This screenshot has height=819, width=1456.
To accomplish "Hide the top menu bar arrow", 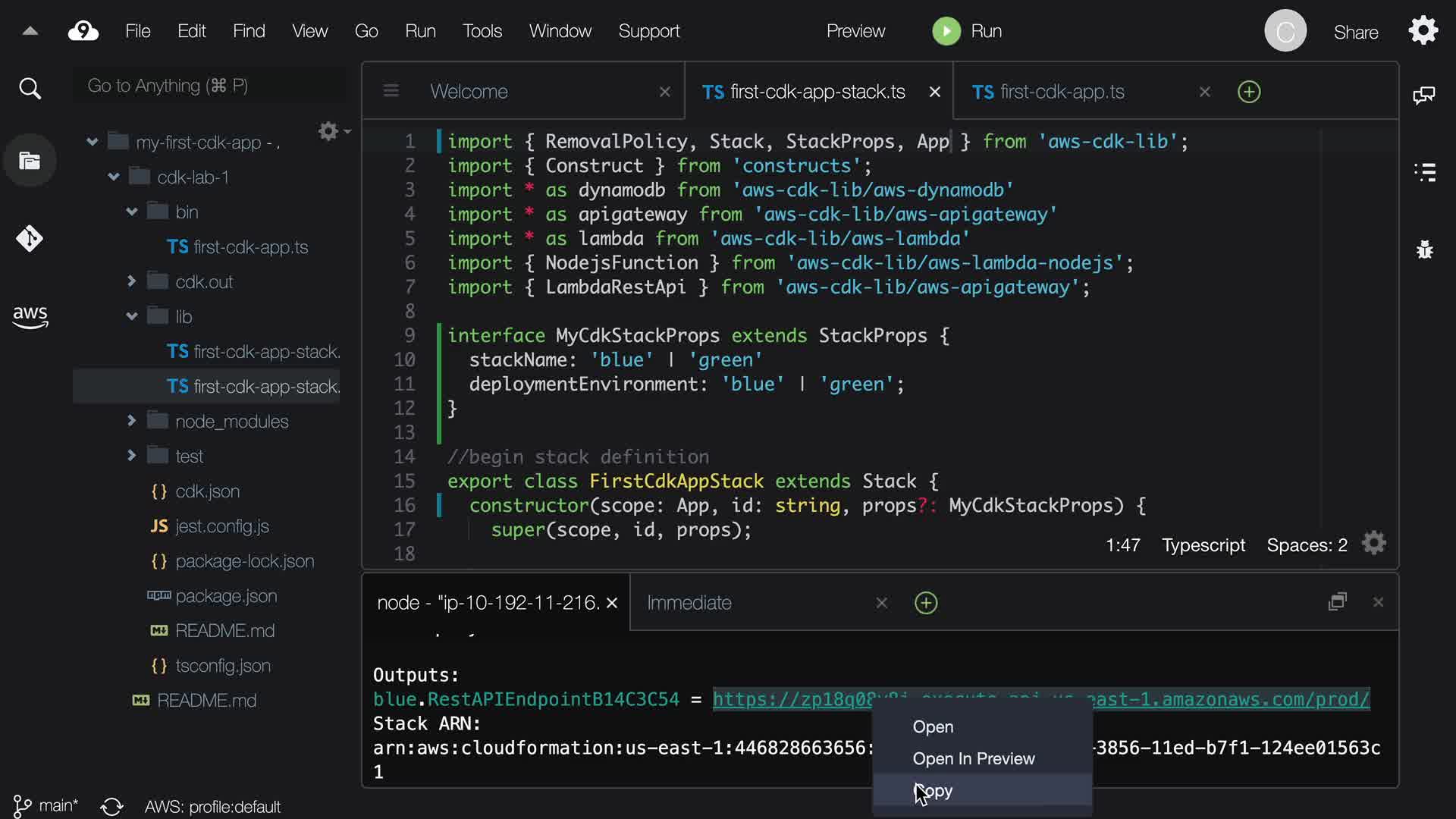I will point(30,31).
